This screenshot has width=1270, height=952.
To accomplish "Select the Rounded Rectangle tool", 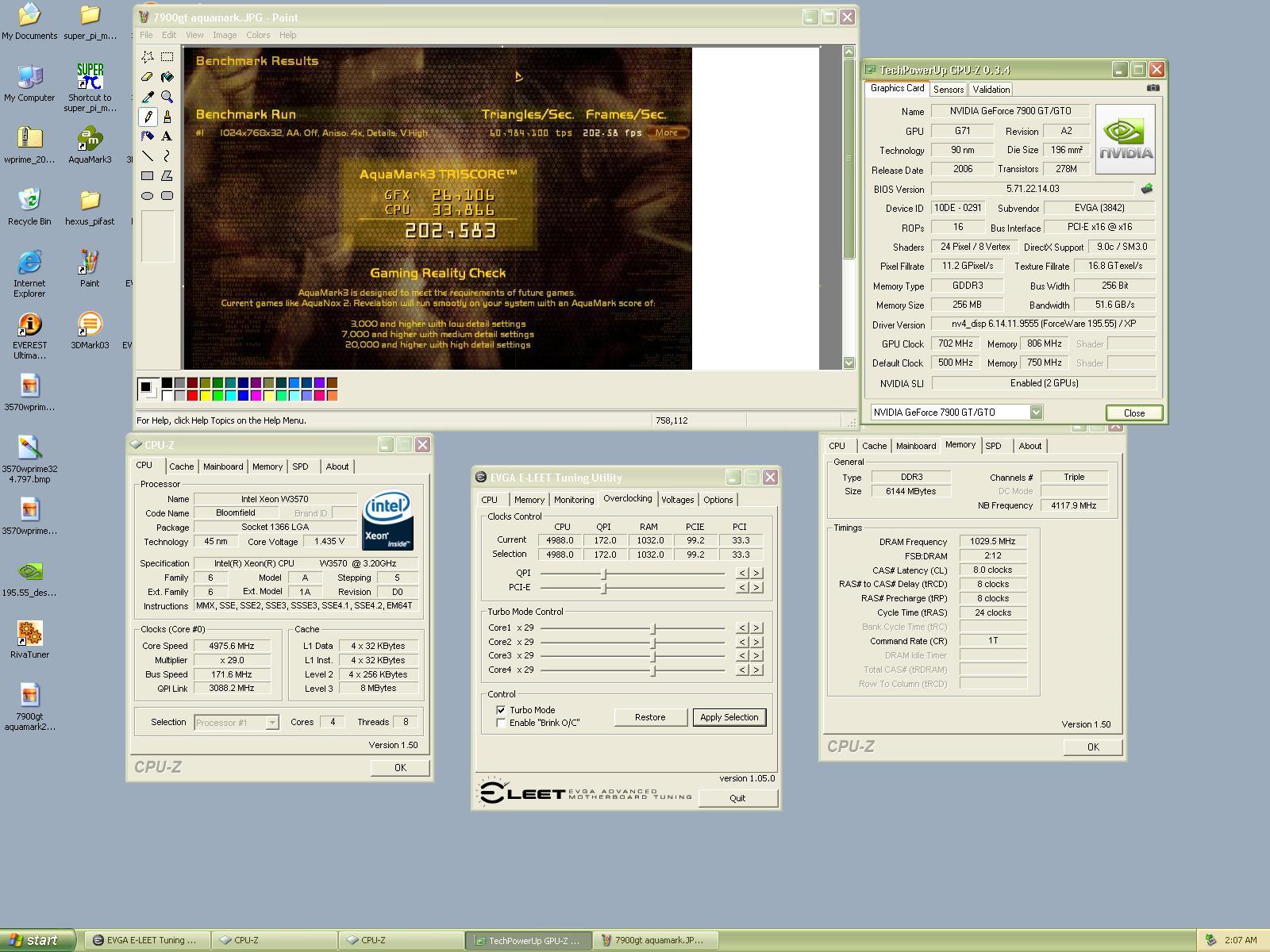I will 167,196.
